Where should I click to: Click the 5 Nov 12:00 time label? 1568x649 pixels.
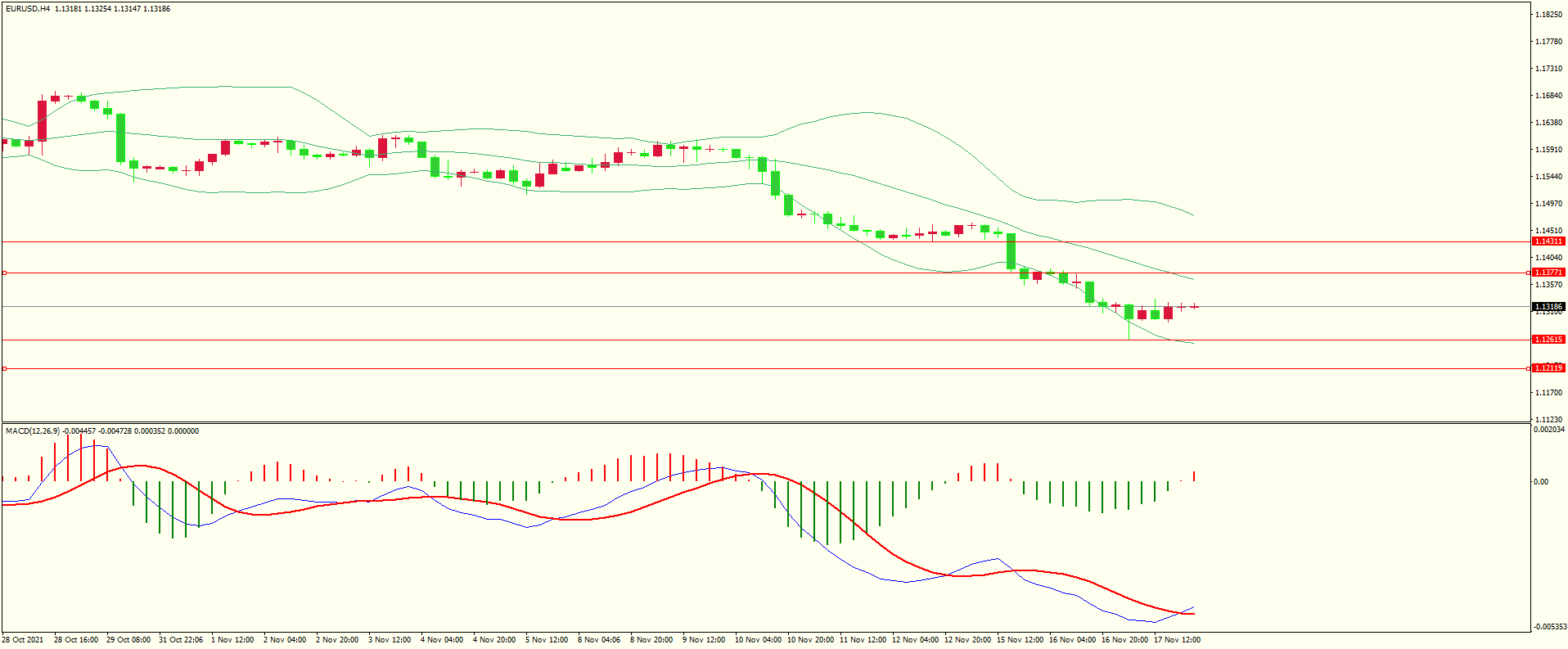click(x=547, y=640)
